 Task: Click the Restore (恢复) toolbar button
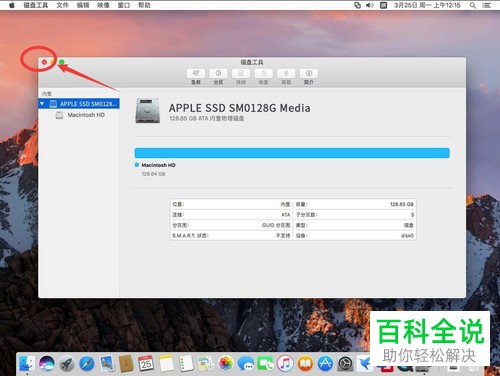264,73
